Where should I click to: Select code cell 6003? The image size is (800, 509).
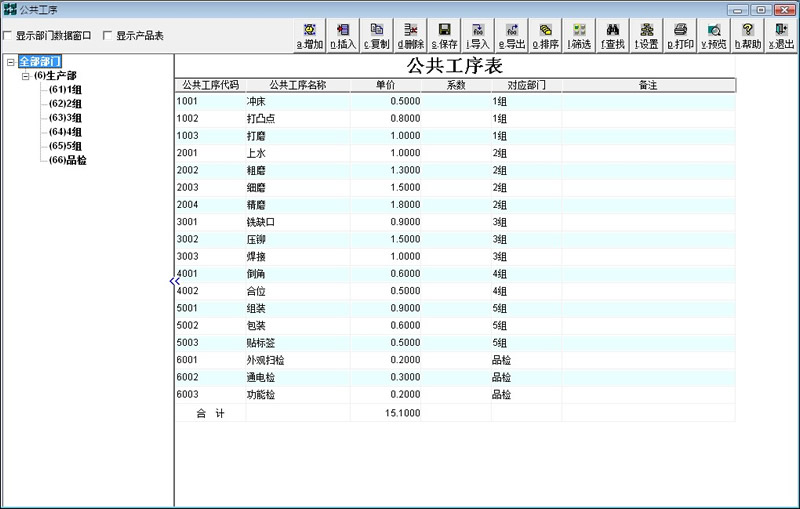tap(210, 395)
